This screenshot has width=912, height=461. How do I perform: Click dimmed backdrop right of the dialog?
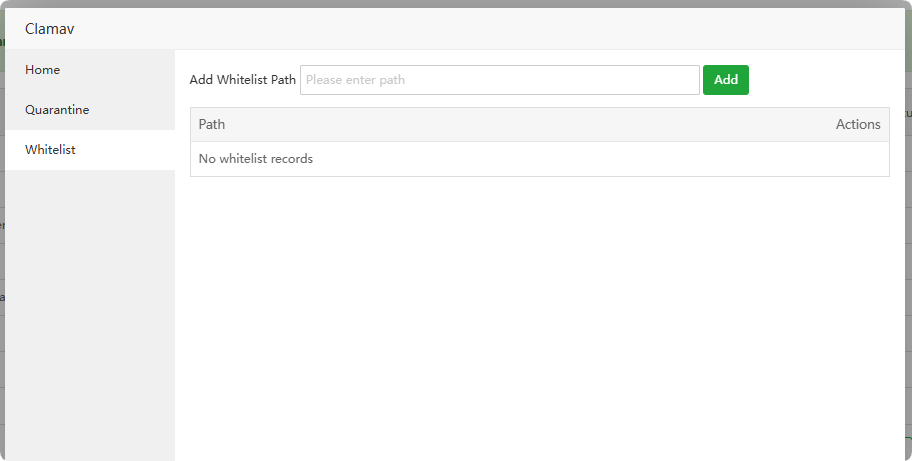[908, 250]
